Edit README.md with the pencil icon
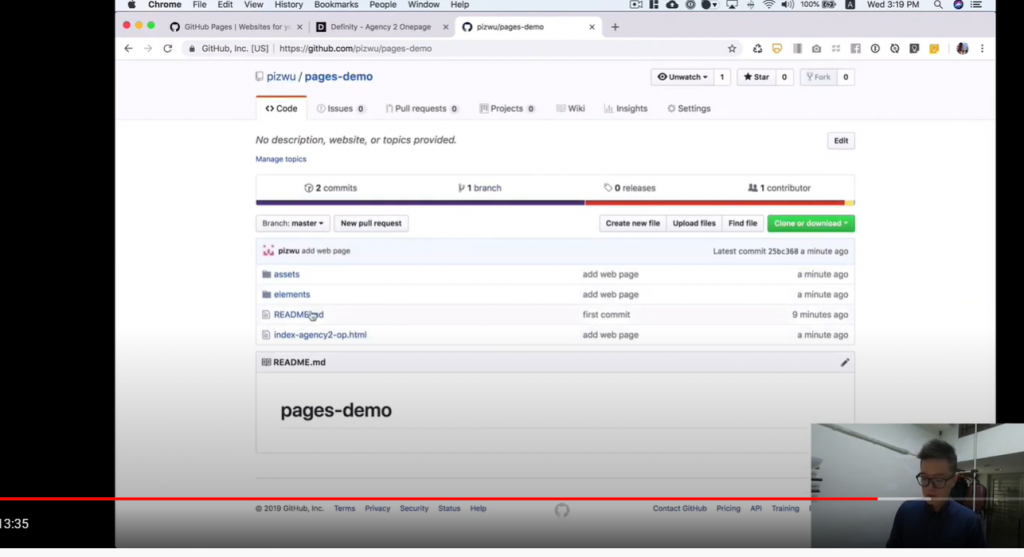 [x=844, y=362]
